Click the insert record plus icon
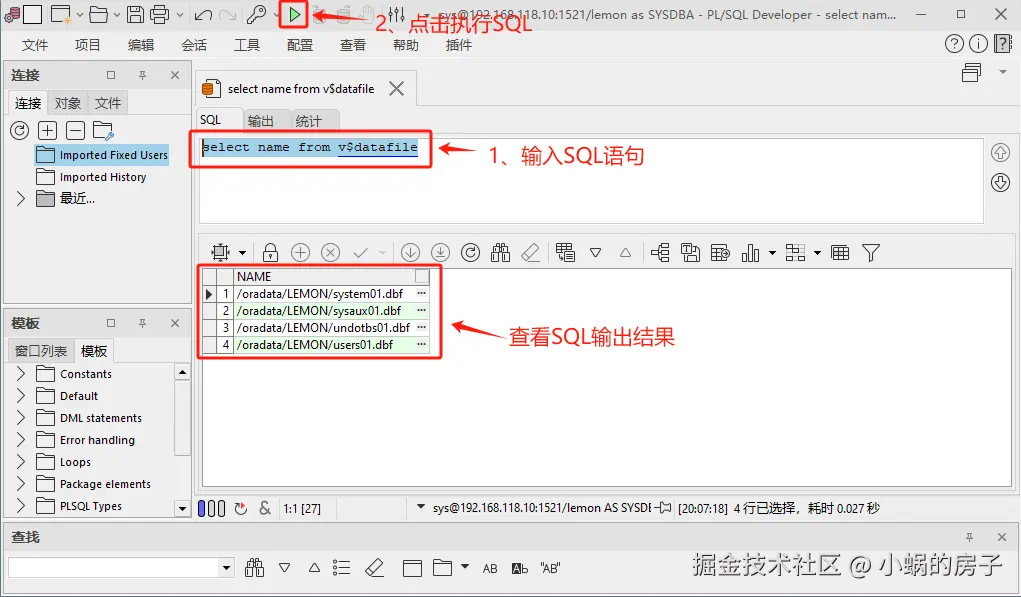The height and width of the screenshot is (597, 1021). pyautogui.click(x=300, y=253)
